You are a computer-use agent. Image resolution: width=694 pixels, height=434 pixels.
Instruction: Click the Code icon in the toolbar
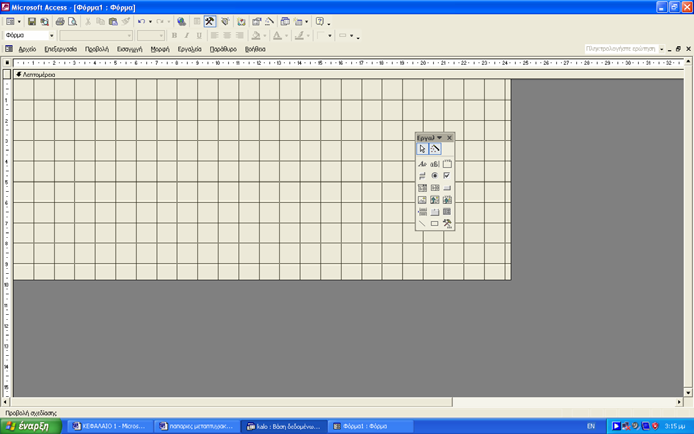click(x=241, y=21)
